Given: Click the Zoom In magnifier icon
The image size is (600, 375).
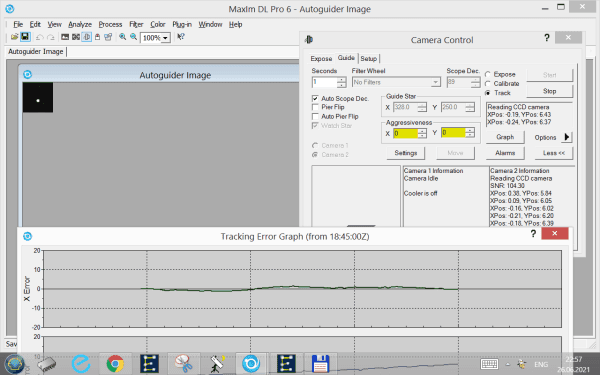Looking at the screenshot, I should (122, 37).
